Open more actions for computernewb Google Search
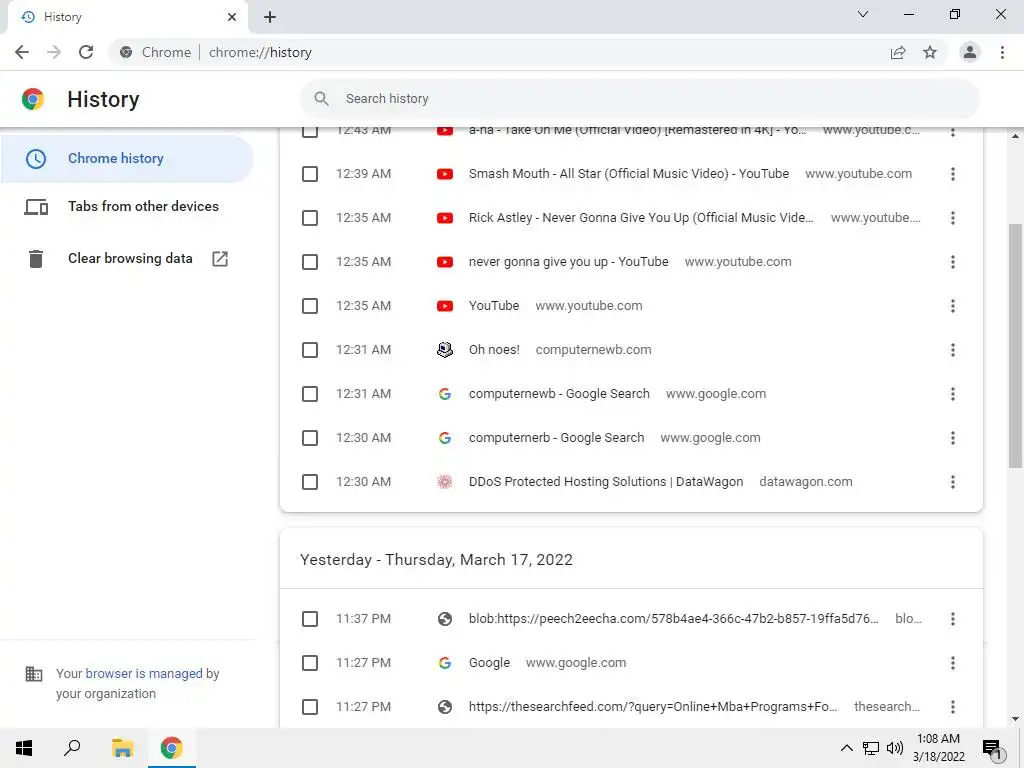1024x768 pixels. pos(953,394)
